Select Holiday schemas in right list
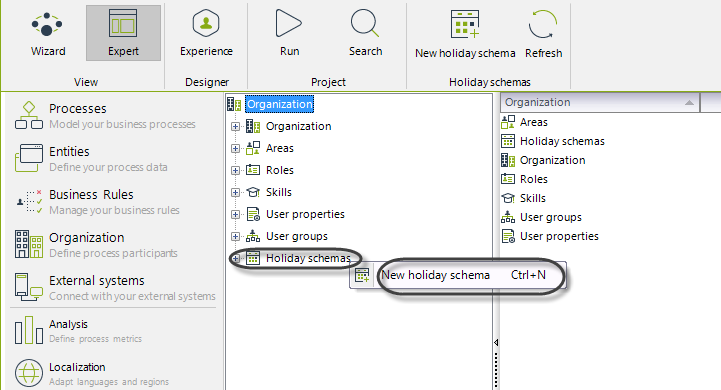 pos(562,141)
